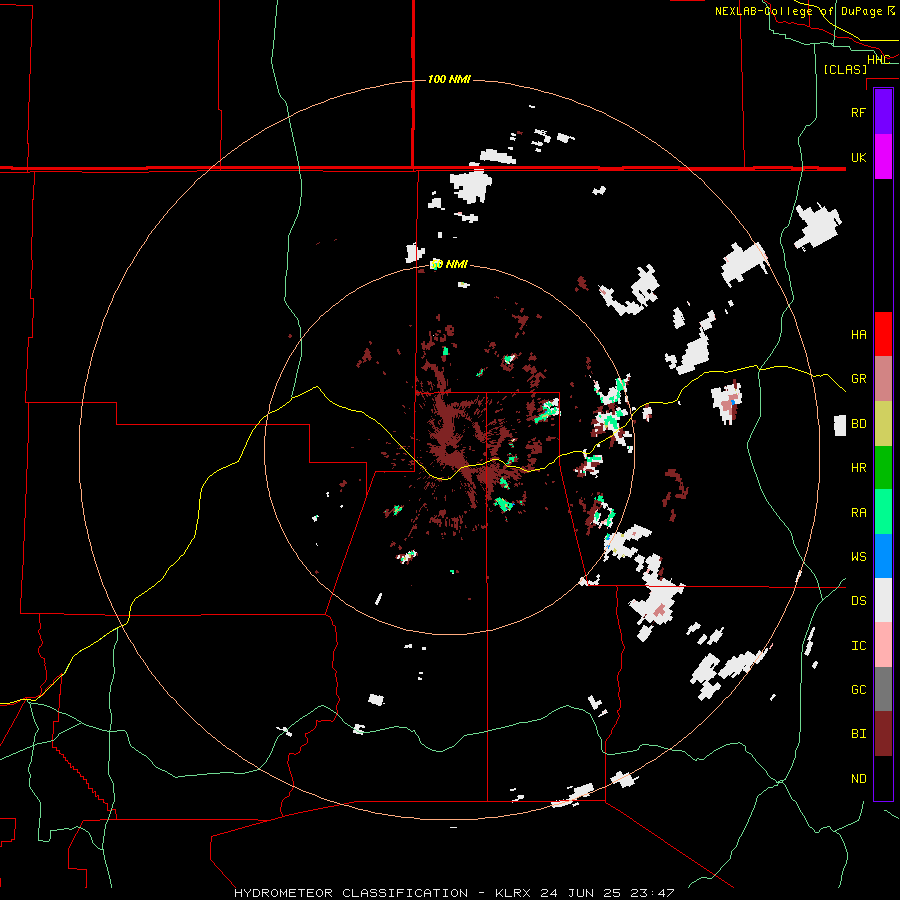The height and width of the screenshot is (900, 900).
Task: Click the 100 NMI range ring label
Action: (x=449, y=79)
